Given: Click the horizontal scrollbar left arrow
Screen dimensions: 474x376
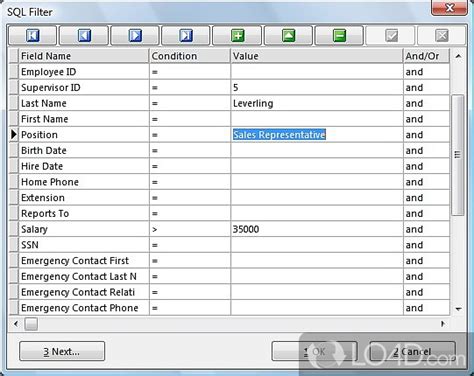Looking at the screenshot, I should [16, 323].
